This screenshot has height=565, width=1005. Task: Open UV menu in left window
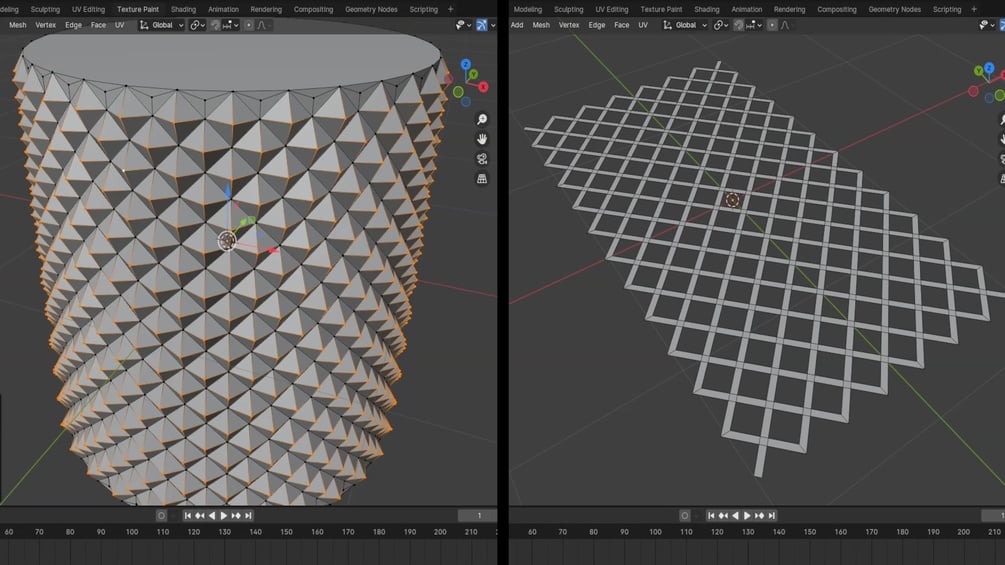click(x=119, y=25)
